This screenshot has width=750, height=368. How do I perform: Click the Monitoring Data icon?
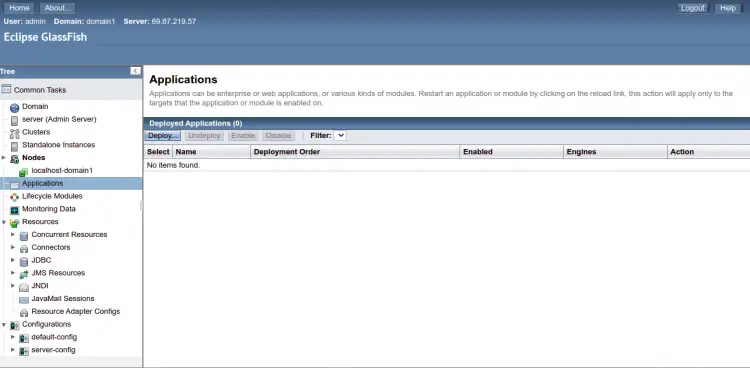tap(14, 210)
